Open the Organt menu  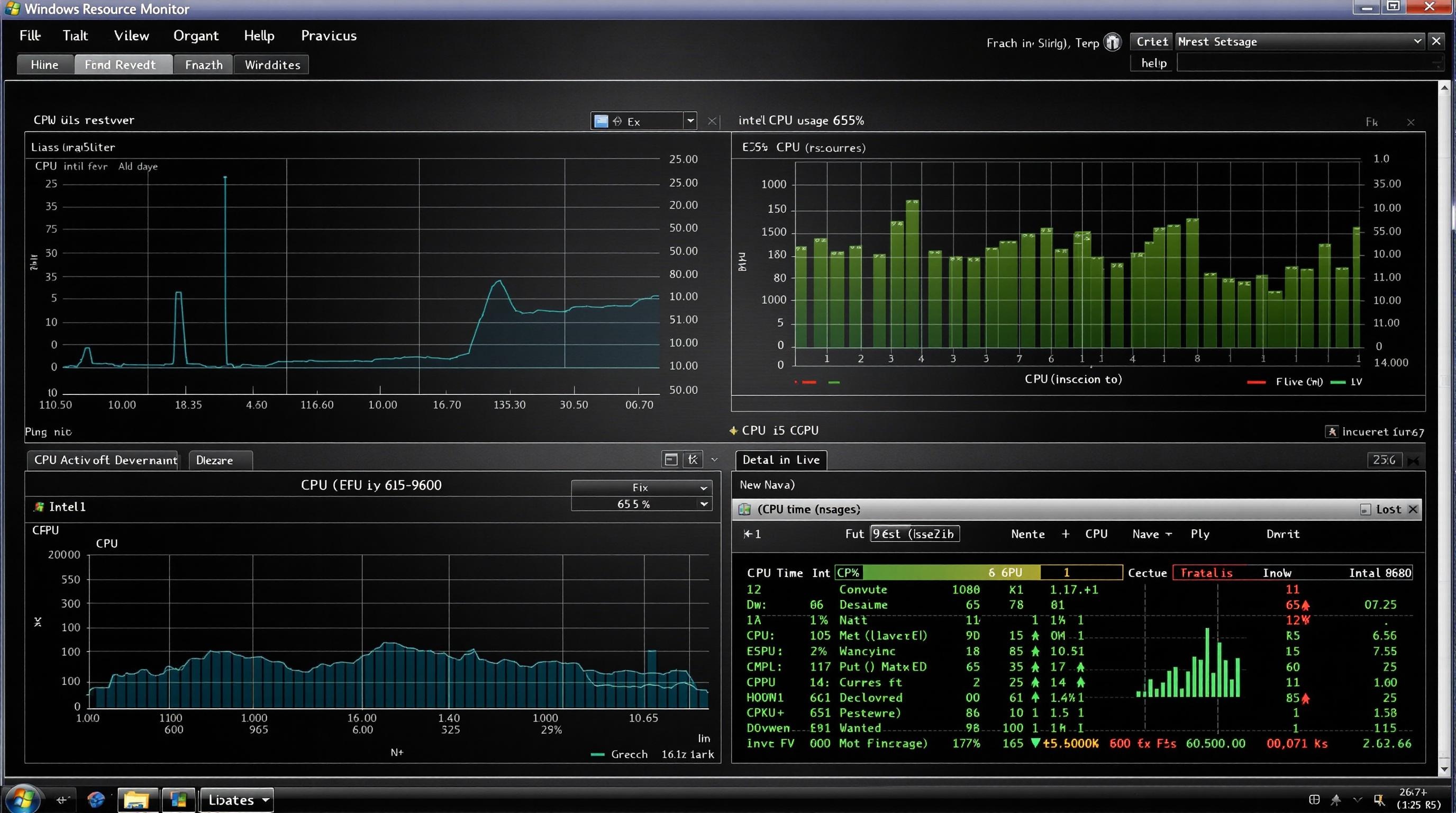click(x=196, y=35)
